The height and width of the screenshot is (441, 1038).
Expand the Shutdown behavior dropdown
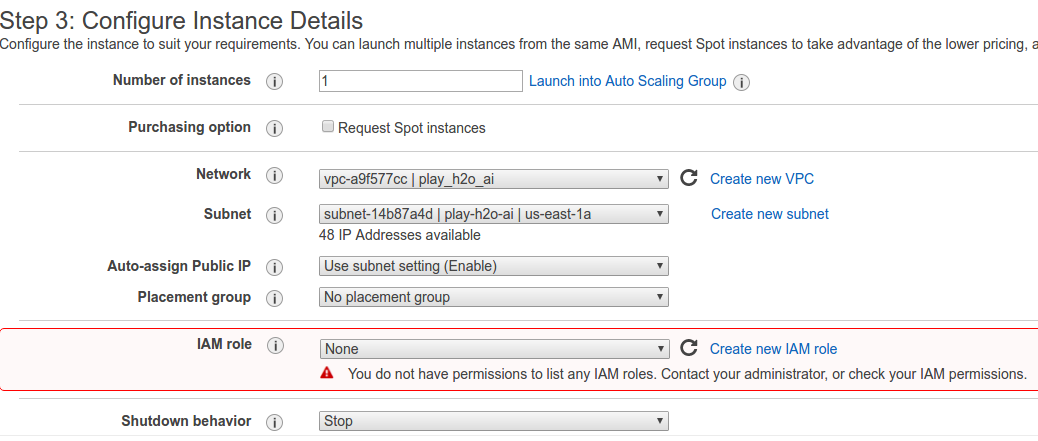[x=494, y=421]
